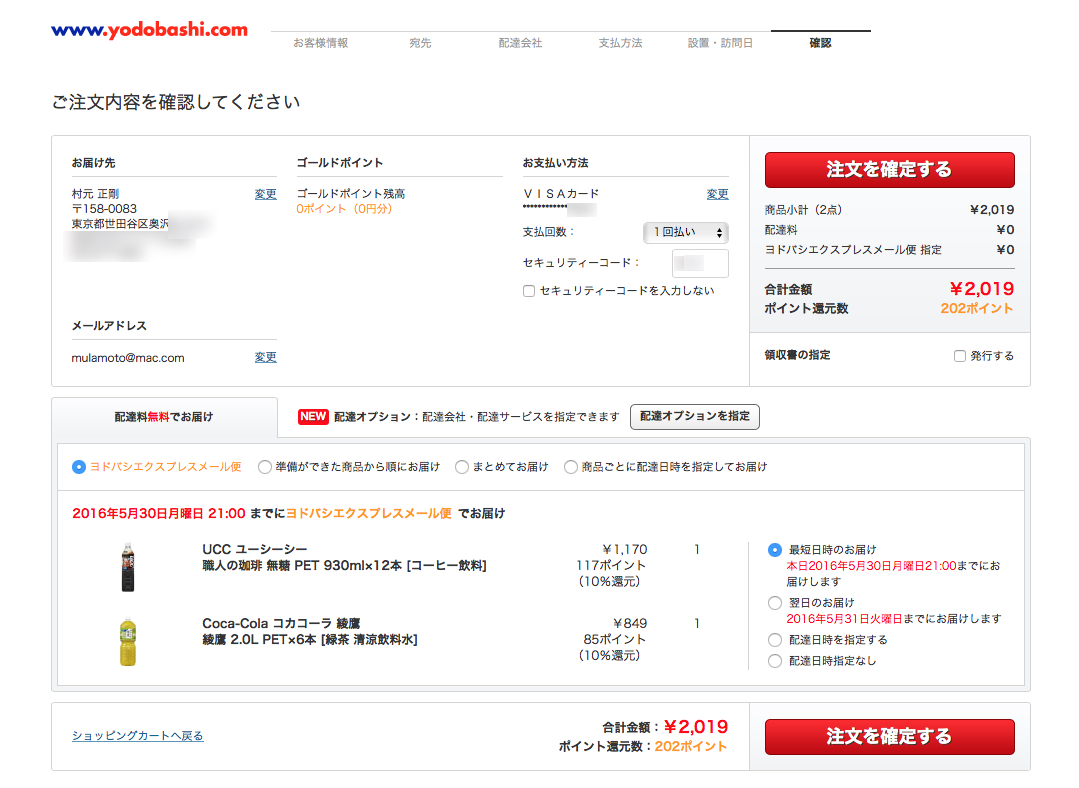Image resolution: width=1079 pixels, height=788 pixels.
Task: Choose 翌日のお届け delivery radio button
Action: 775,603
